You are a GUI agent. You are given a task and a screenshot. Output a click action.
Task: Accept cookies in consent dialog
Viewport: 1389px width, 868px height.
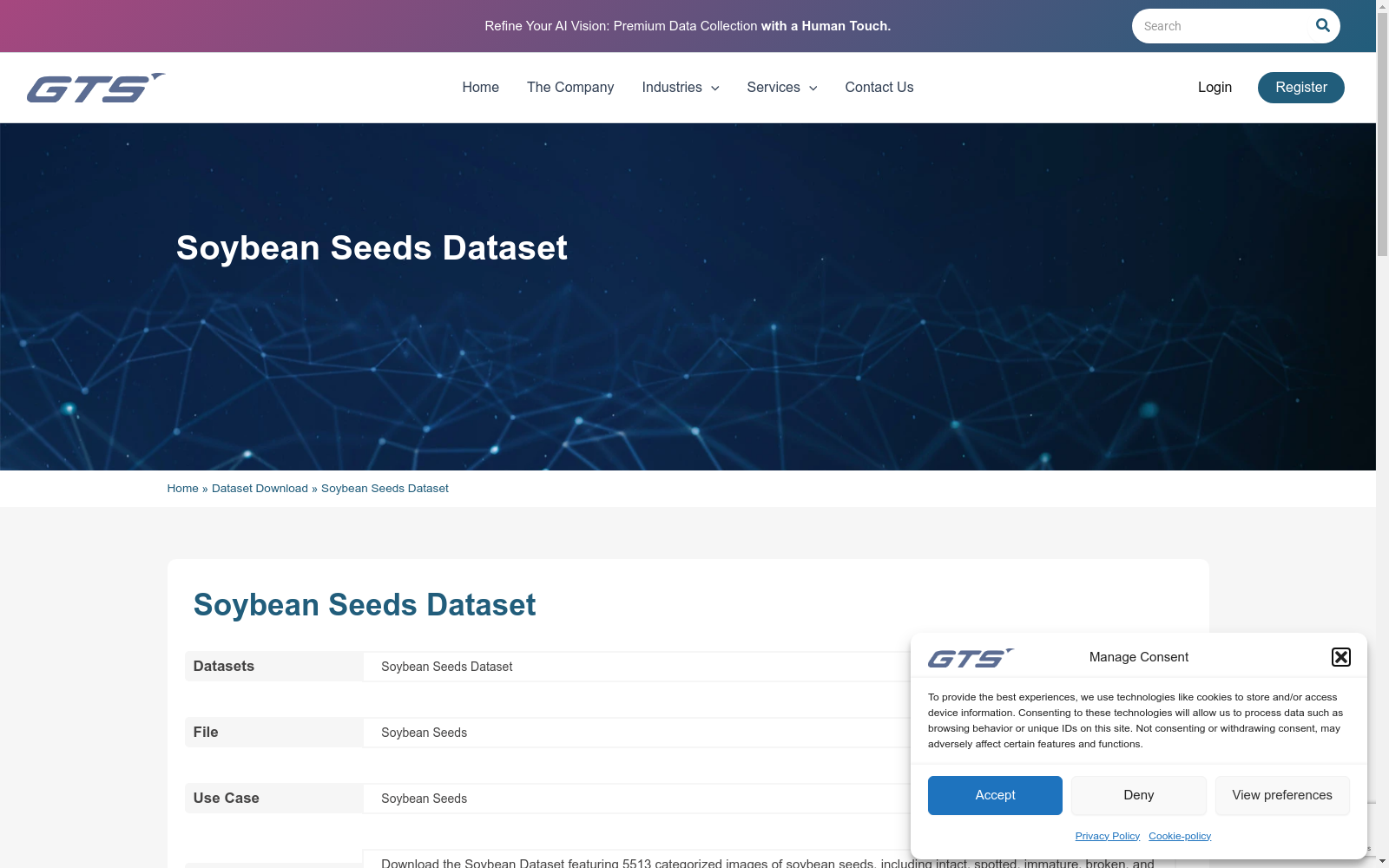995,795
